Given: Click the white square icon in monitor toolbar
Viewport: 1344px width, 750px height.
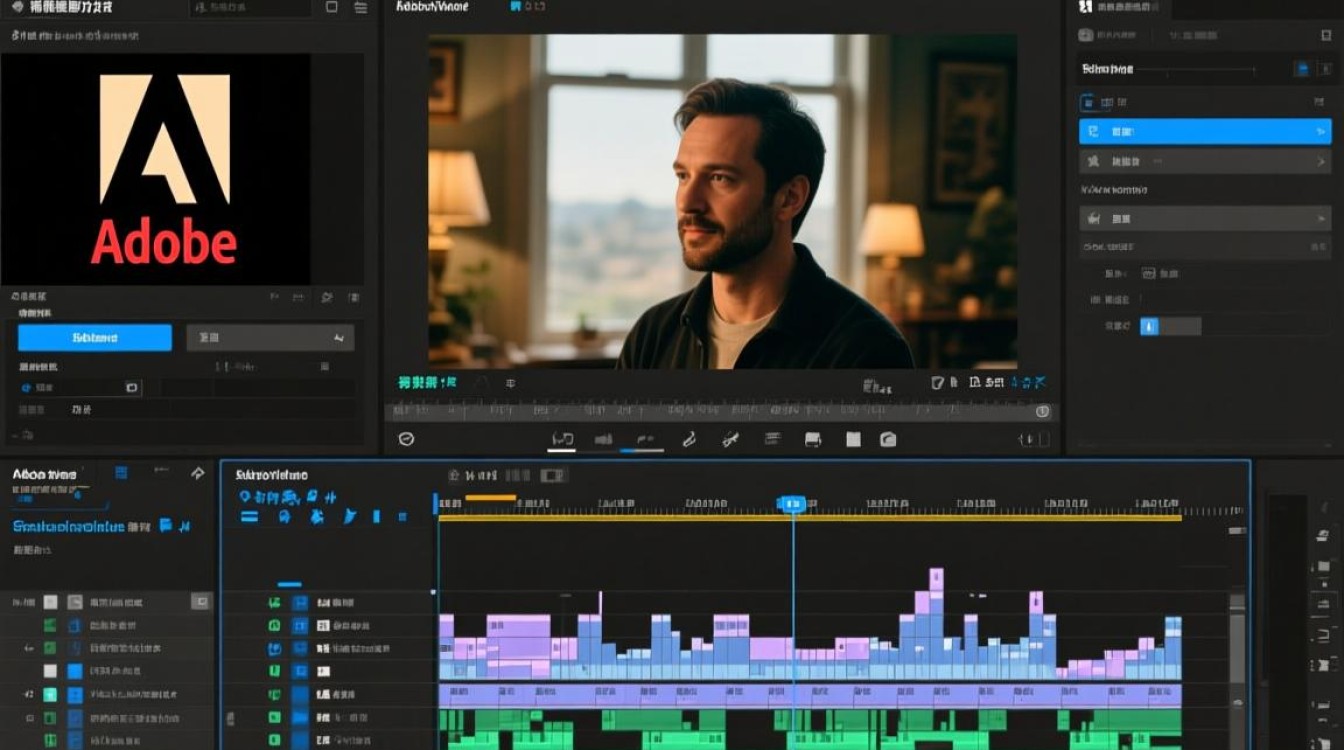Looking at the screenshot, I should 853,439.
